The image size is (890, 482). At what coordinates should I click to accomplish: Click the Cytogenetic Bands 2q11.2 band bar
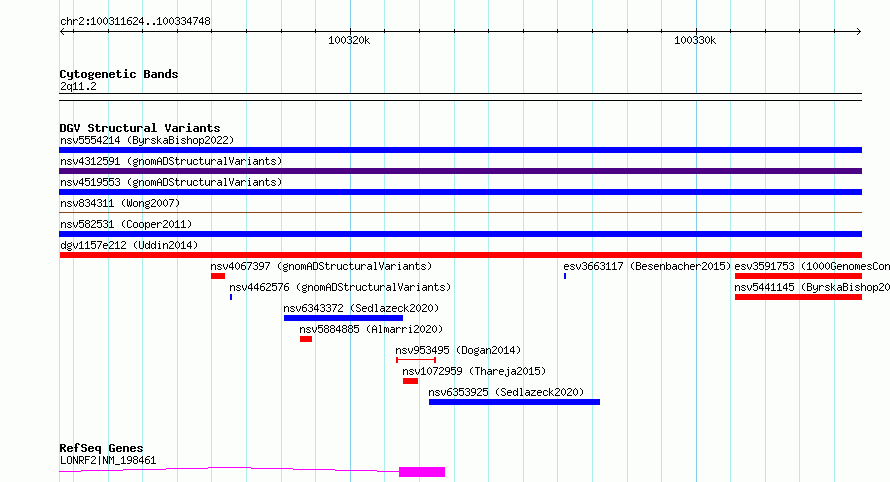click(460, 97)
